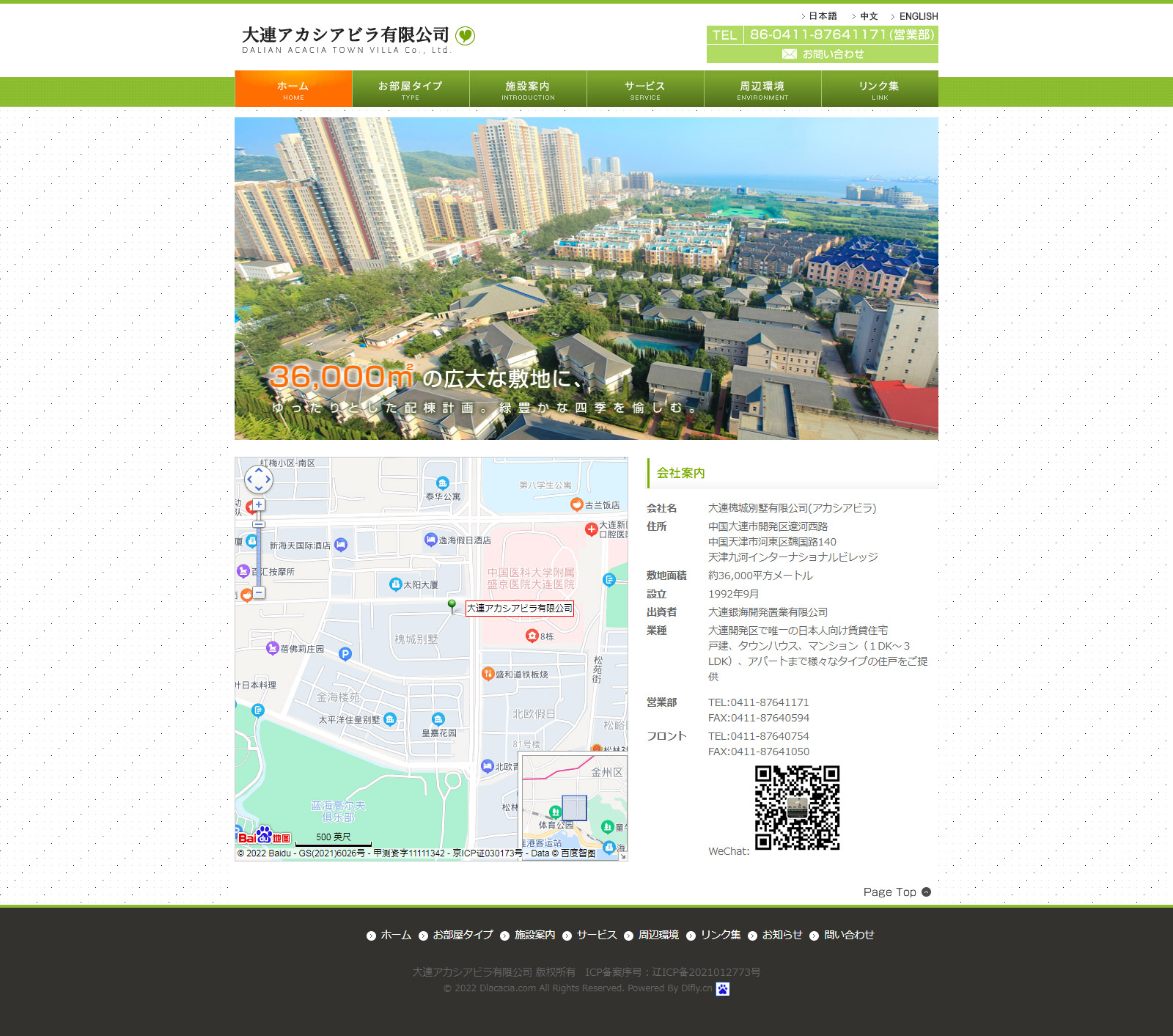Switch language to ENGLISH
The width and height of the screenshot is (1173, 1036).
tap(918, 16)
